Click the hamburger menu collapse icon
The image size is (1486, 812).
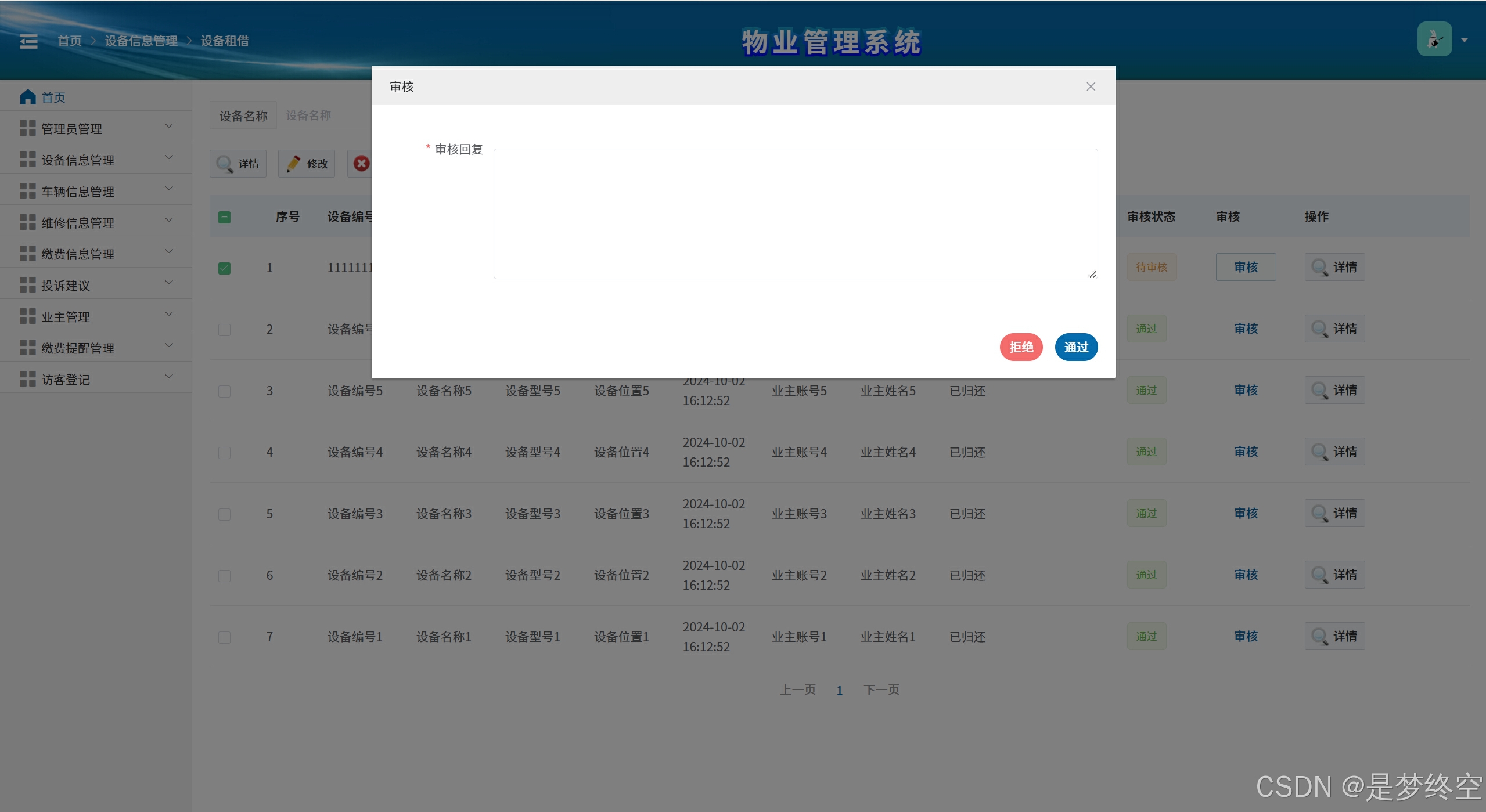[x=28, y=41]
